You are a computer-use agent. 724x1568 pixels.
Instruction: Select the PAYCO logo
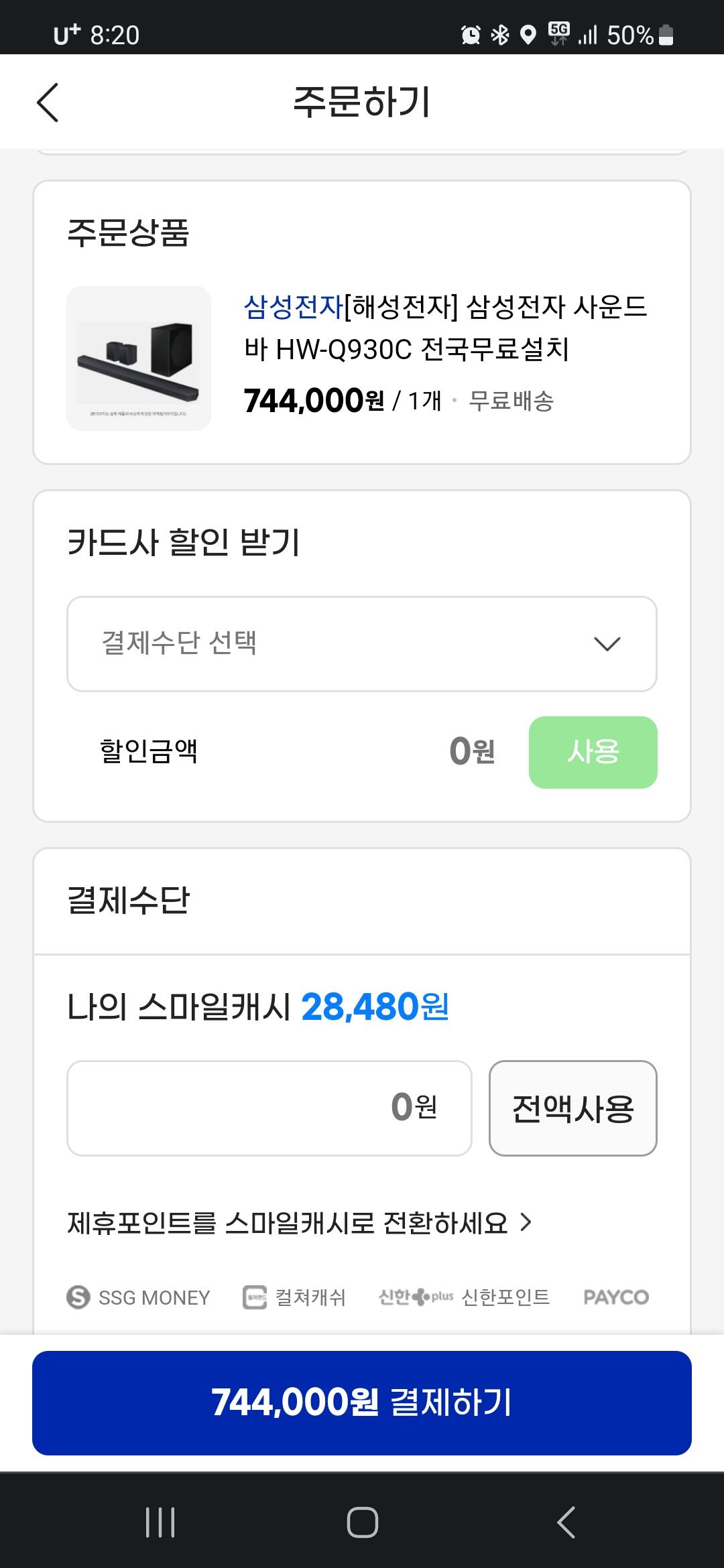pos(616,1297)
